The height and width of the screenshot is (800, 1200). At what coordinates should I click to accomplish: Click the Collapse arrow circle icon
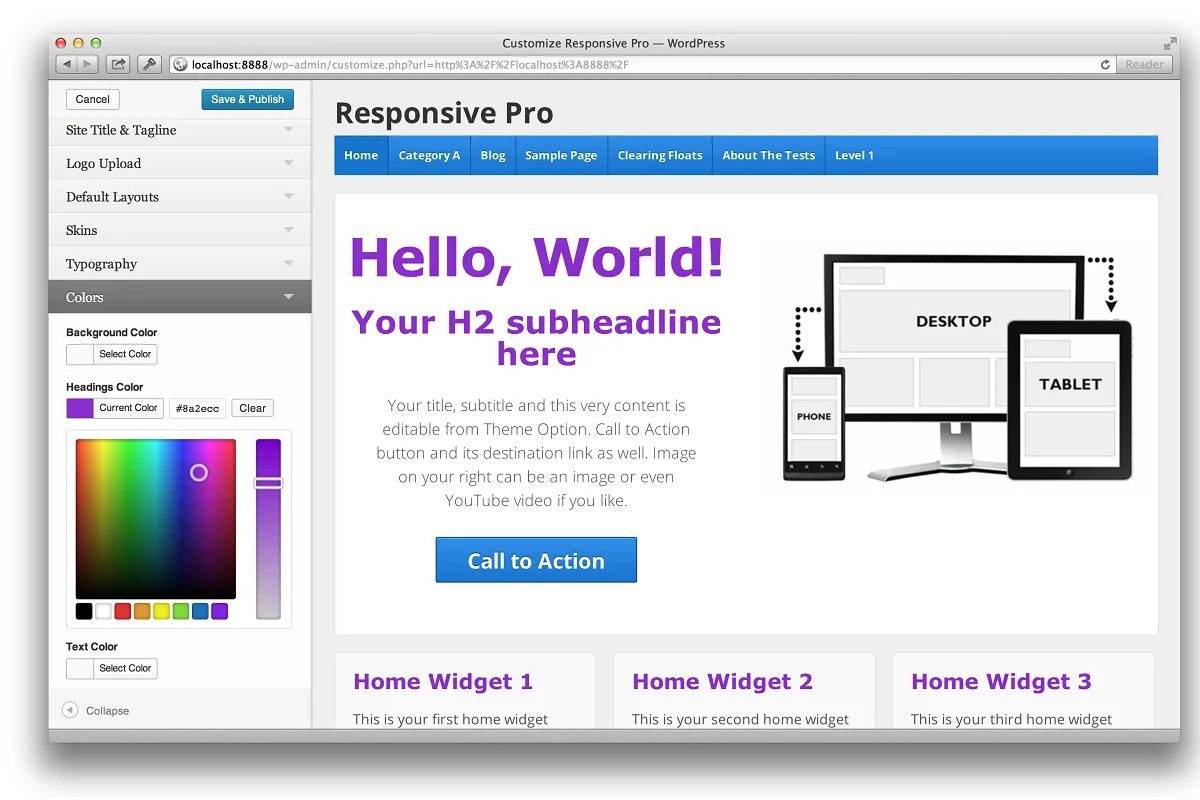coord(70,710)
